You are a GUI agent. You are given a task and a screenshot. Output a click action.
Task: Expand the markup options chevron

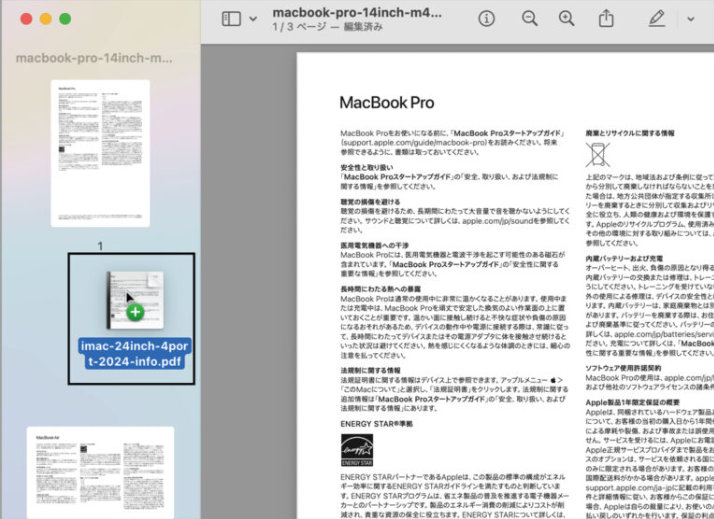(x=690, y=19)
